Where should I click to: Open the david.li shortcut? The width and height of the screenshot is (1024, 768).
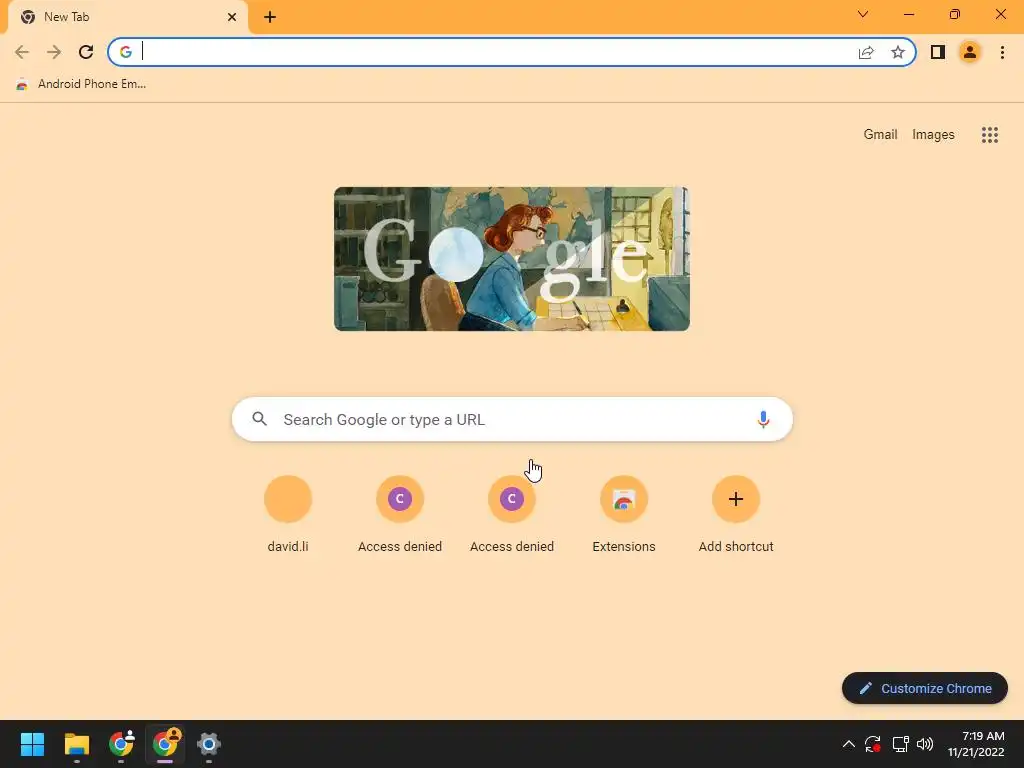click(288, 515)
